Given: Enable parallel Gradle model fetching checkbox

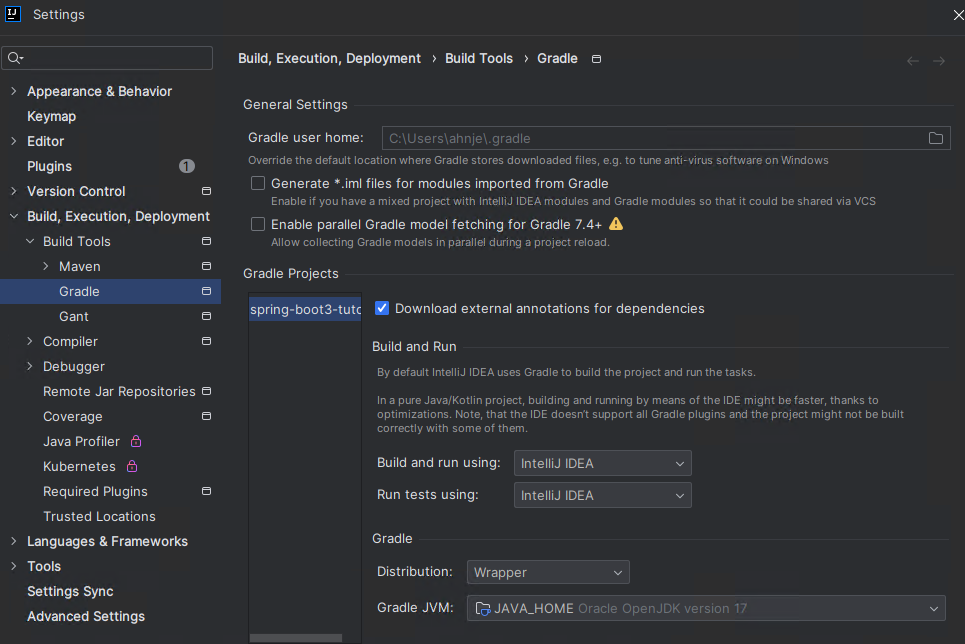Looking at the screenshot, I should click(258, 224).
